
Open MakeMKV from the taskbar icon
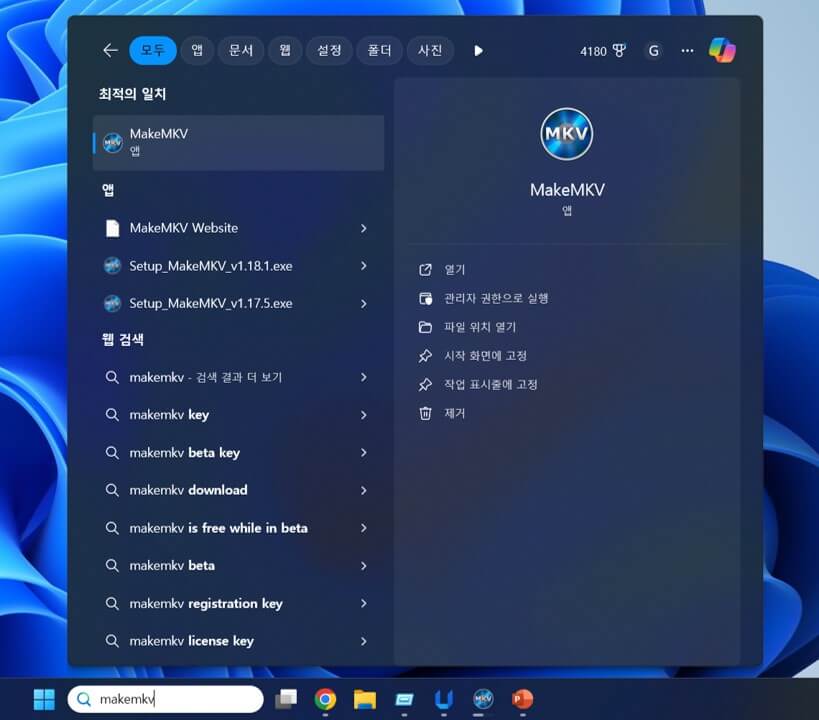pos(483,699)
